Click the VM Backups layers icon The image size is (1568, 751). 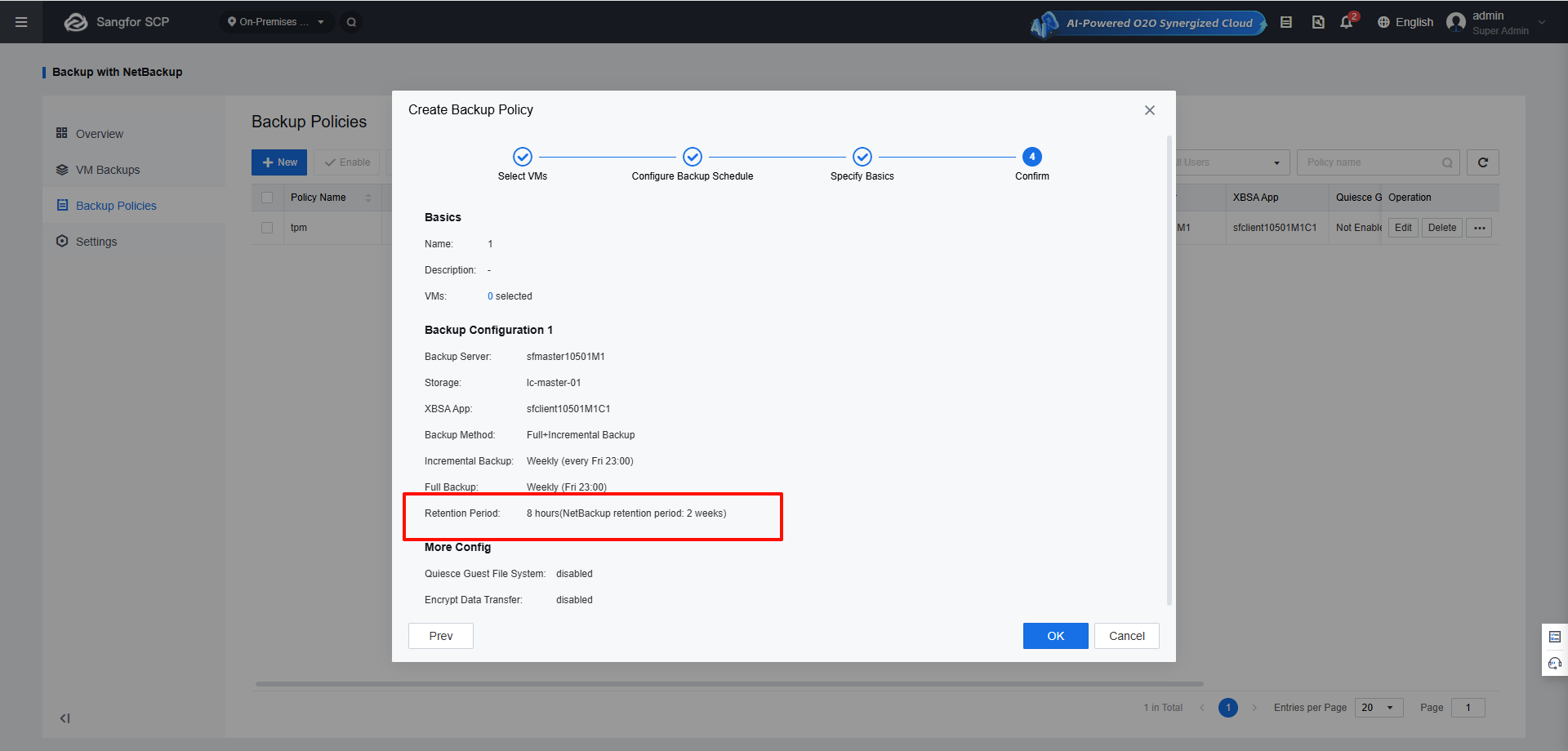tap(62, 170)
